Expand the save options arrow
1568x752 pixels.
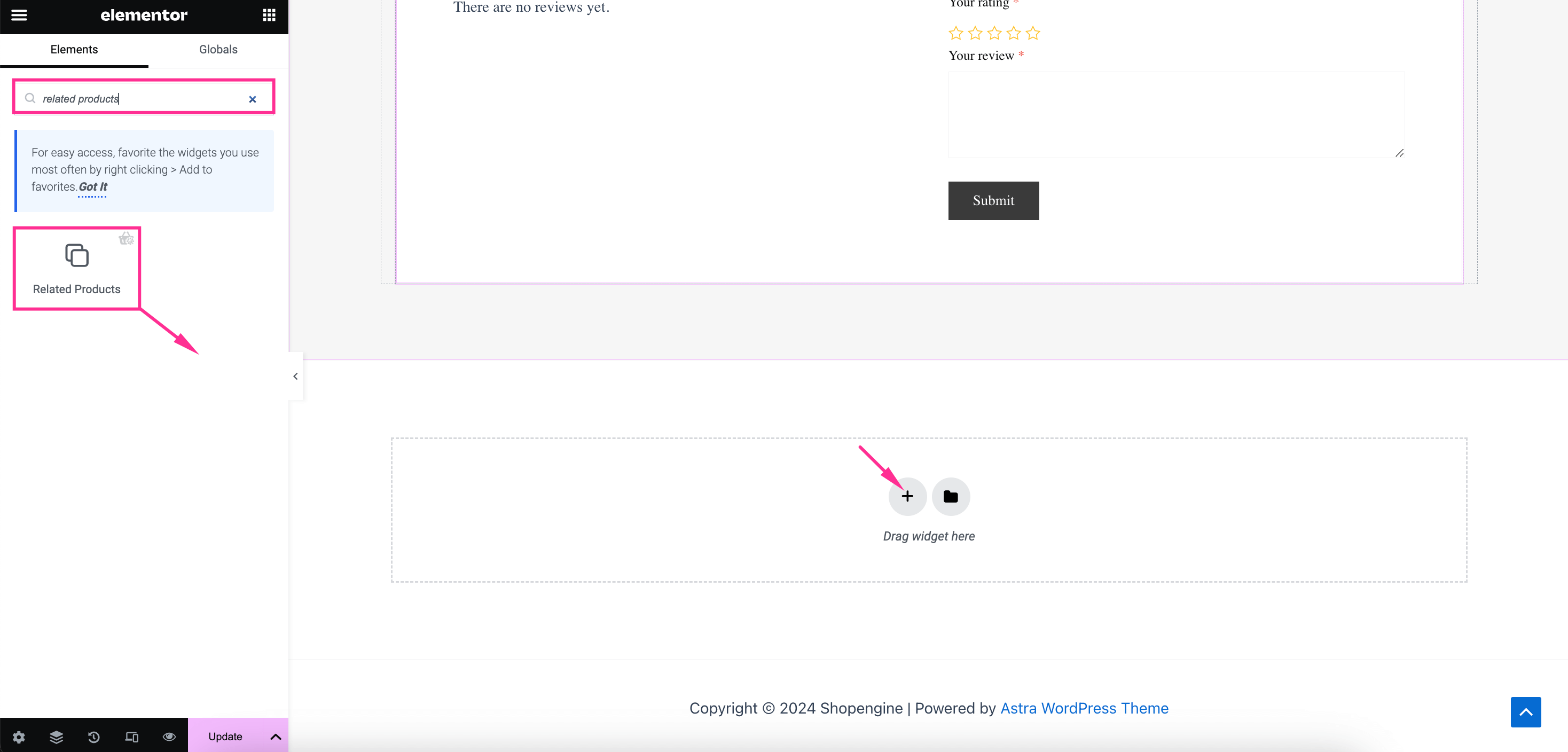pos(276,736)
